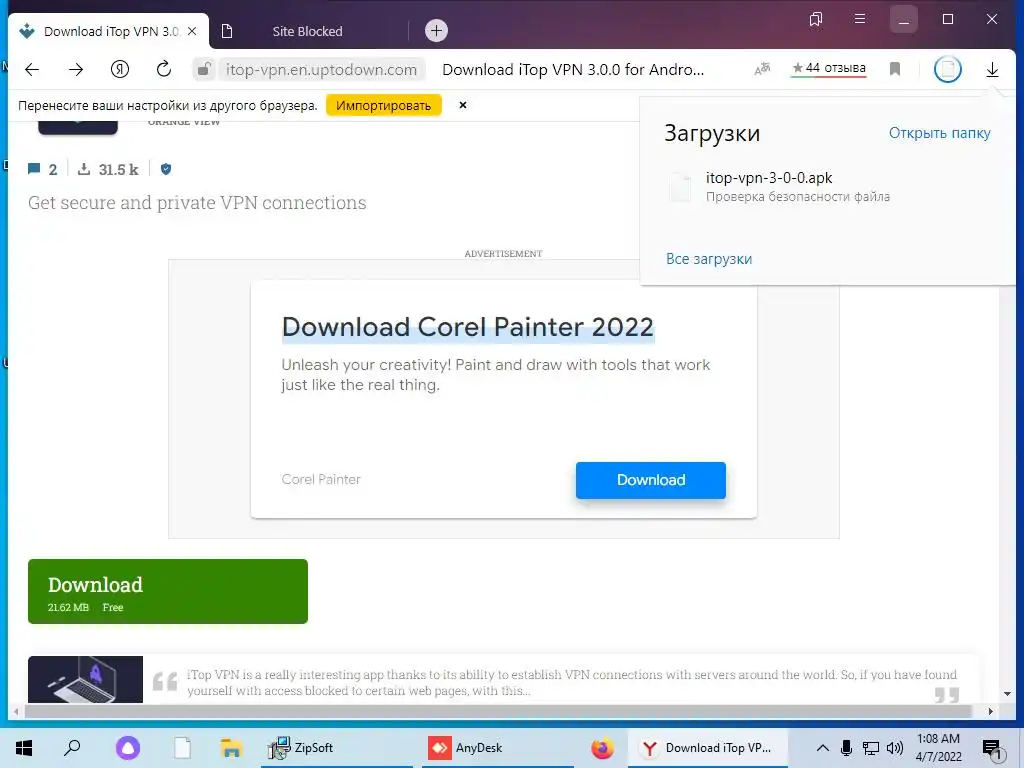Click the itop-vpn.en.uptodown.com address field

click(x=321, y=70)
